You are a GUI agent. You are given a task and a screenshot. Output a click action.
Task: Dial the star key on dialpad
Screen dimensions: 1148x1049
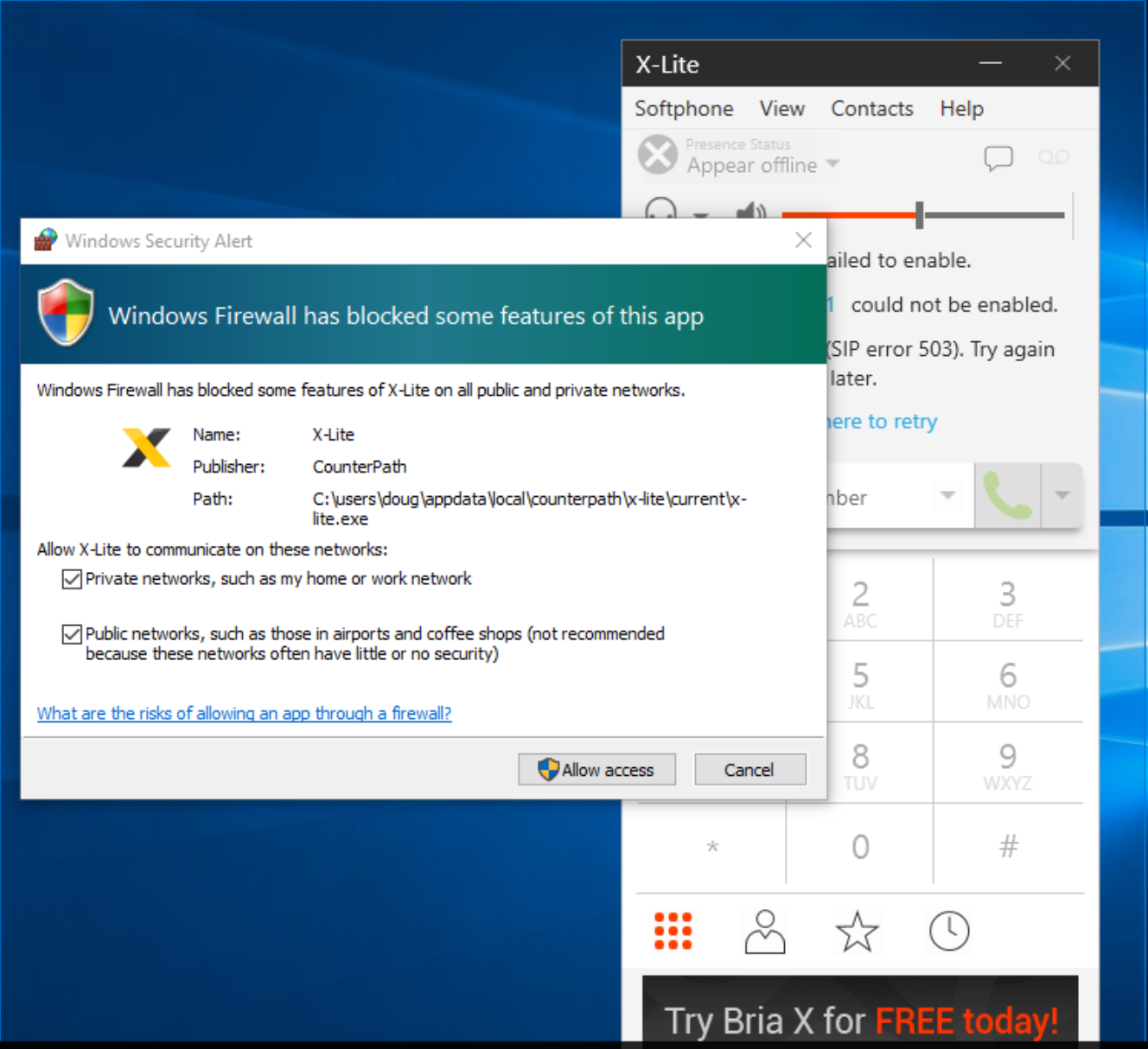[712, 846]
